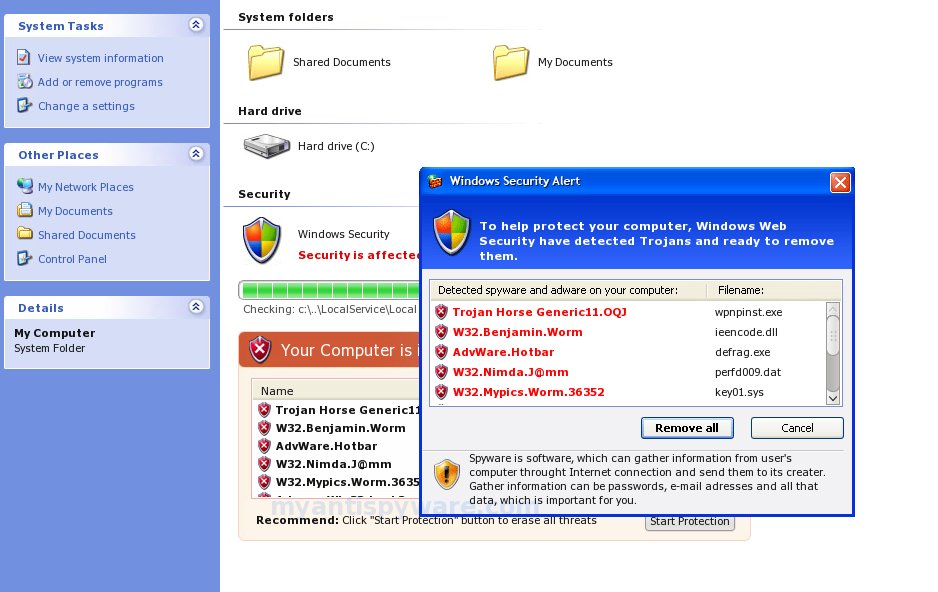Viewport: 938px width, 592px height.
Task: Click the key01.sys filename
Action: pyautogui.click(x=739, y=392)
